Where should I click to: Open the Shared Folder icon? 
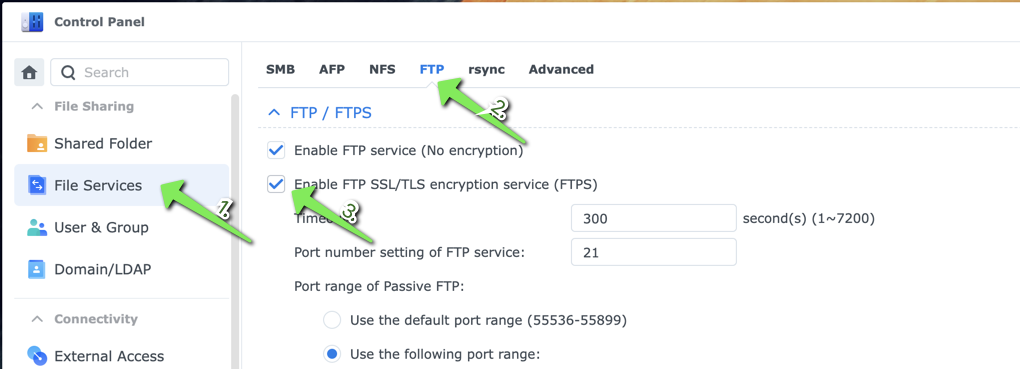[37, 143]
